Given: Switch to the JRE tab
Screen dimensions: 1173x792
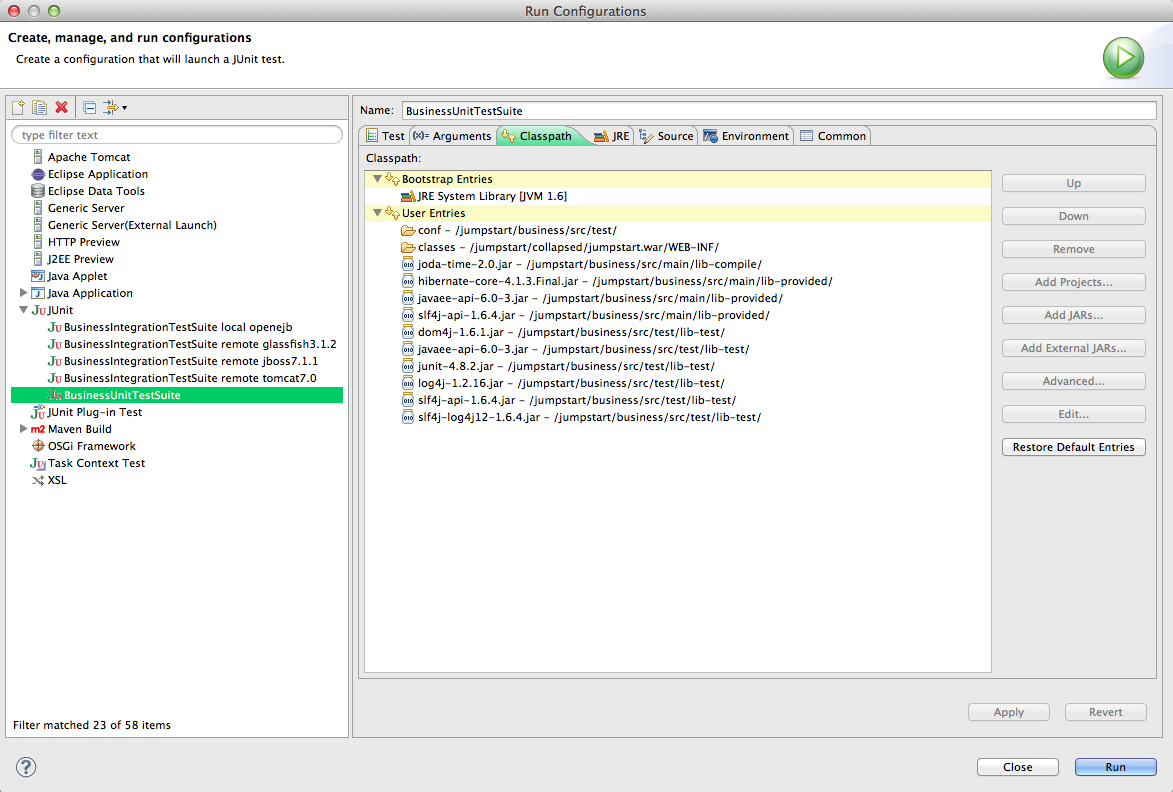Looking at the screenshot, I should point(612,136).
